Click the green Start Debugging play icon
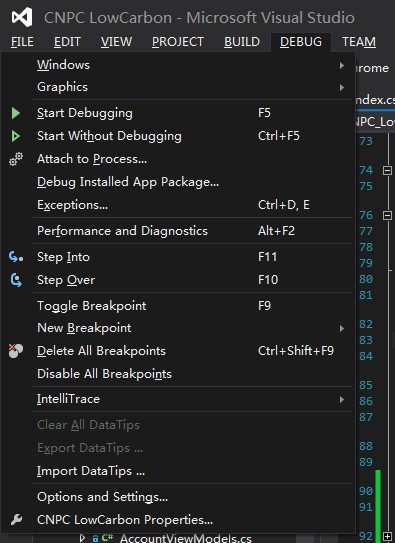Viewport: 395px width, 543px height. (16, 113)
